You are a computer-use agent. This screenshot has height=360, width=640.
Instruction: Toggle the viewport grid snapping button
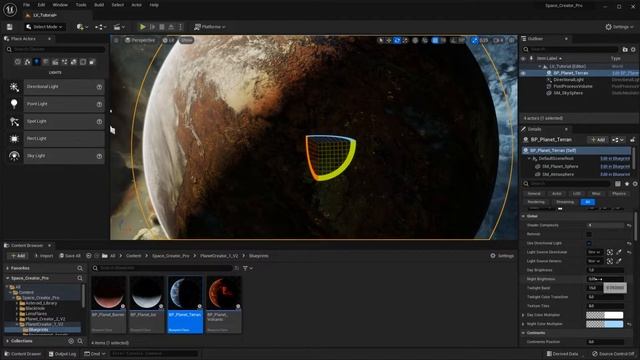coord(435,40)
